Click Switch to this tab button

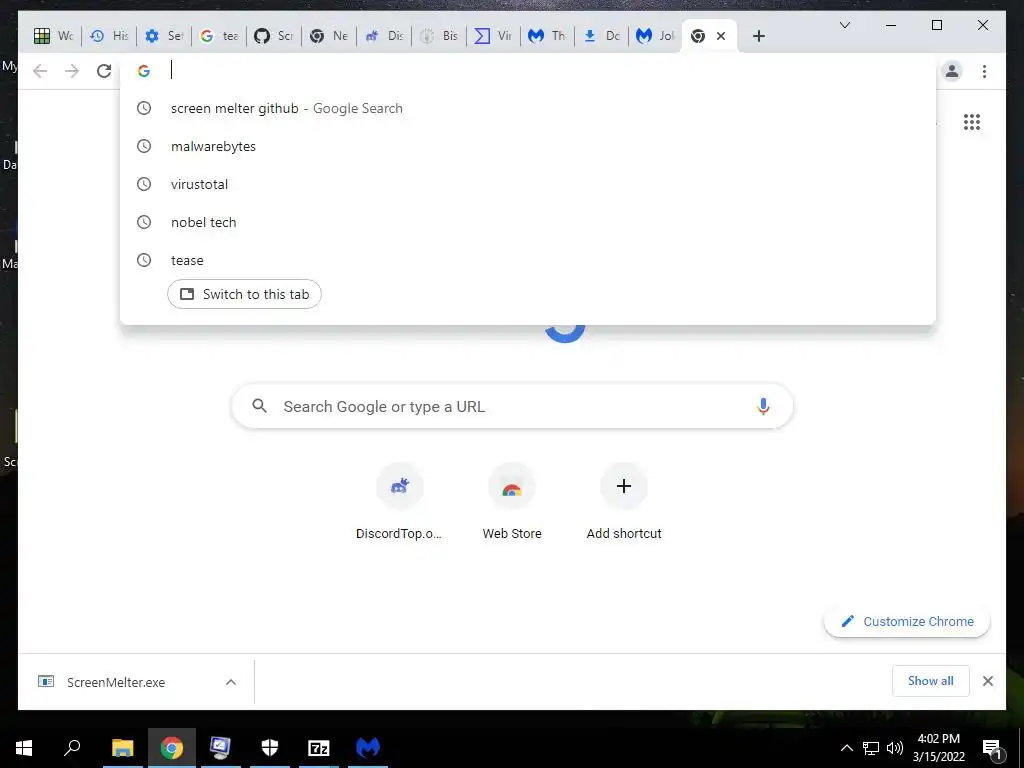tap(244, 294)
